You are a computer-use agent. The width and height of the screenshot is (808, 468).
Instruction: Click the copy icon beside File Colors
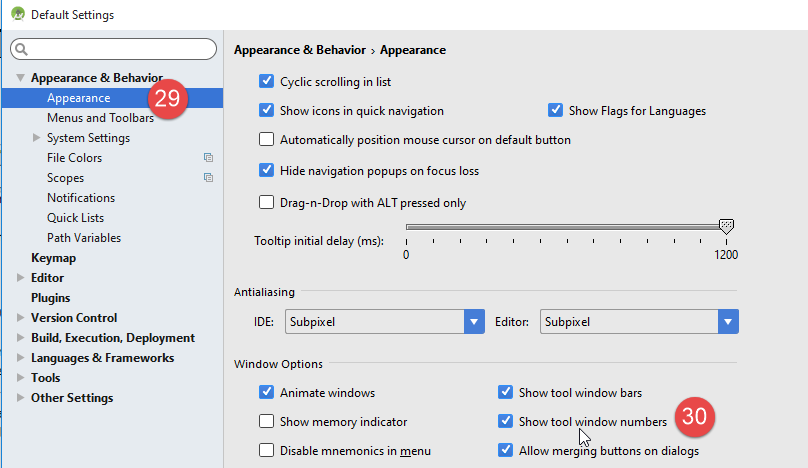(208, 158)
